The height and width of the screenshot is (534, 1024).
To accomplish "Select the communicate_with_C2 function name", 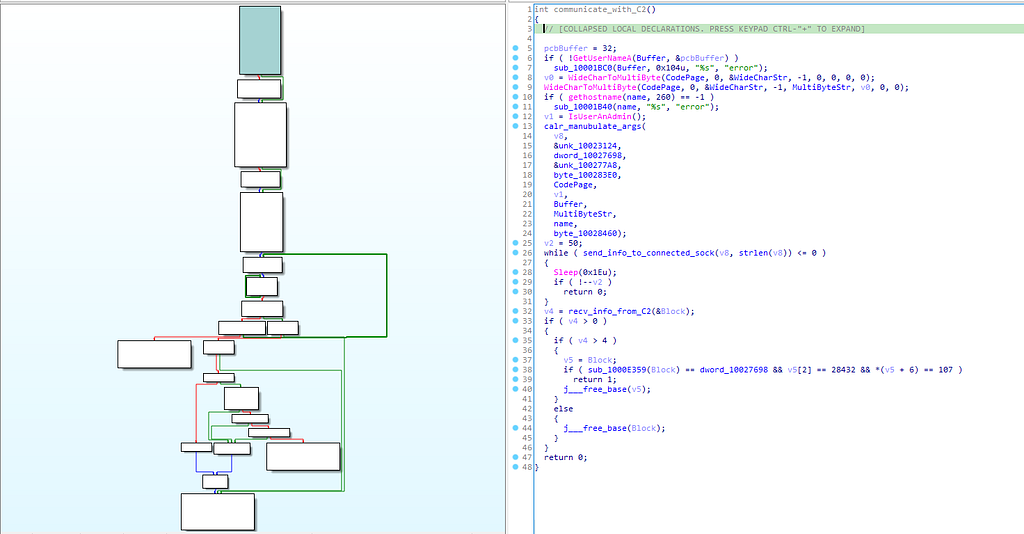I will click(x=600, y=10).
